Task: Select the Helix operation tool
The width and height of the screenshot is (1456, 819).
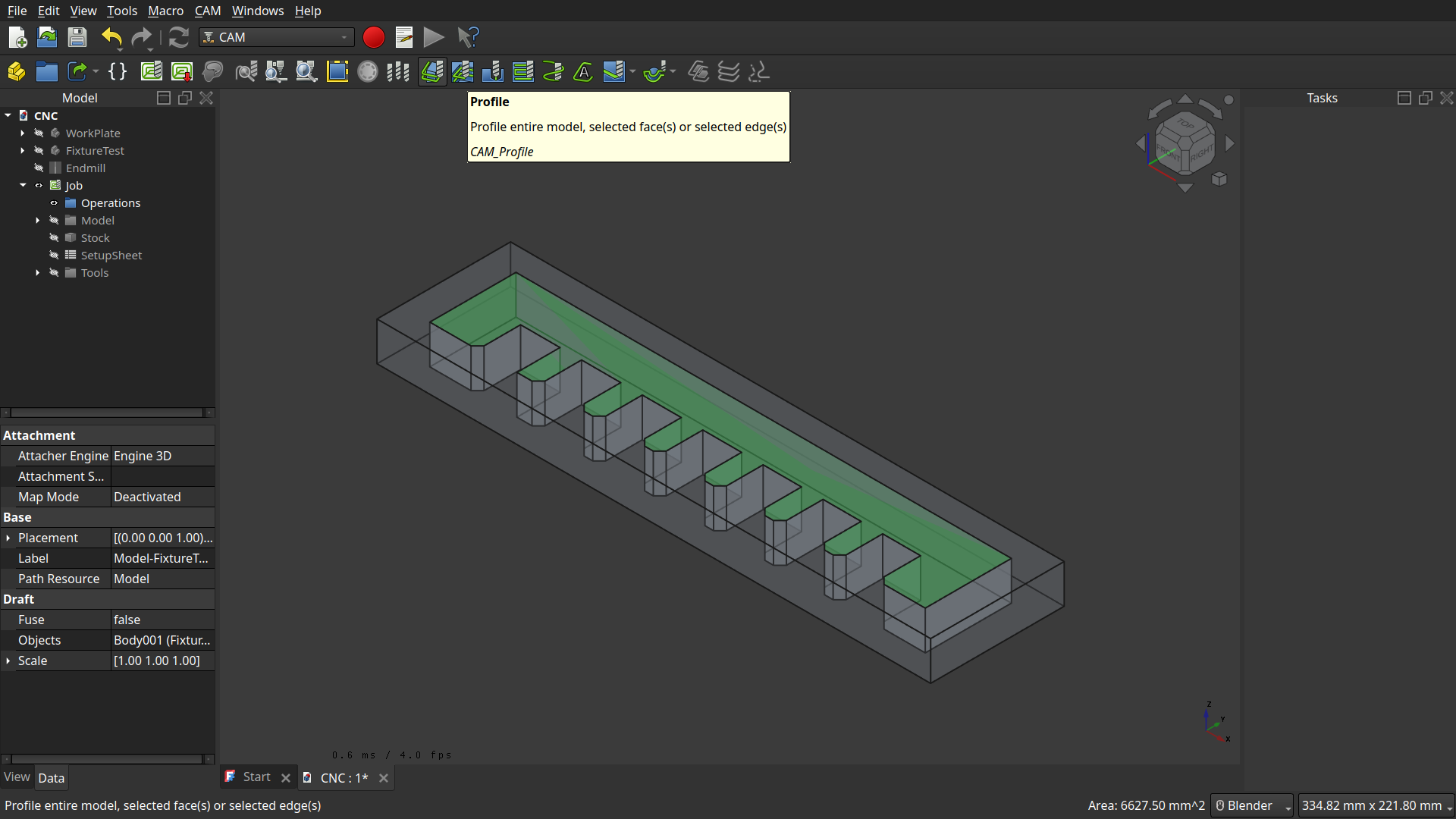Action: point(554,72)
